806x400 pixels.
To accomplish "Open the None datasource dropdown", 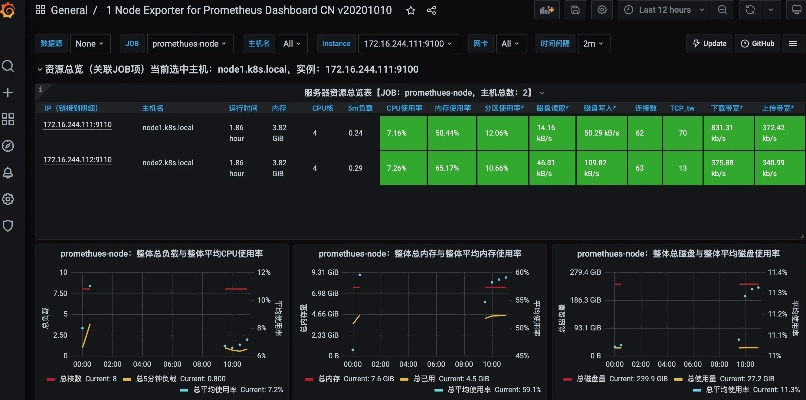I will click(89, 44).
